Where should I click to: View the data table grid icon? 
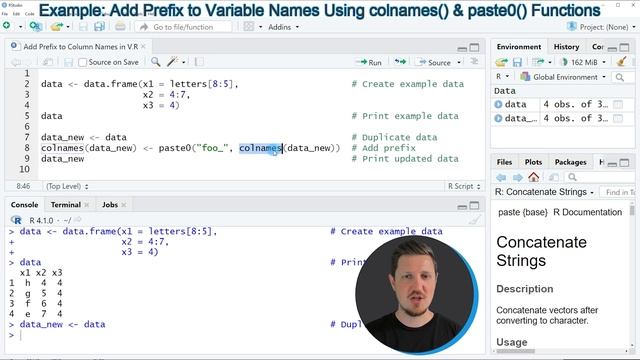[x=618, y=104]
